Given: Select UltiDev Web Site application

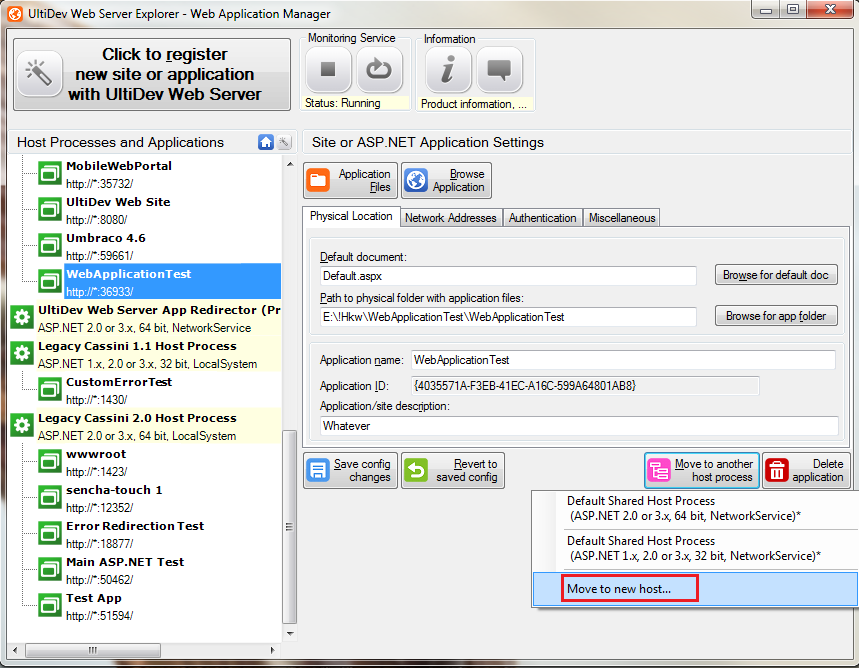Looking at the screenshot, I should pos(118,210).
